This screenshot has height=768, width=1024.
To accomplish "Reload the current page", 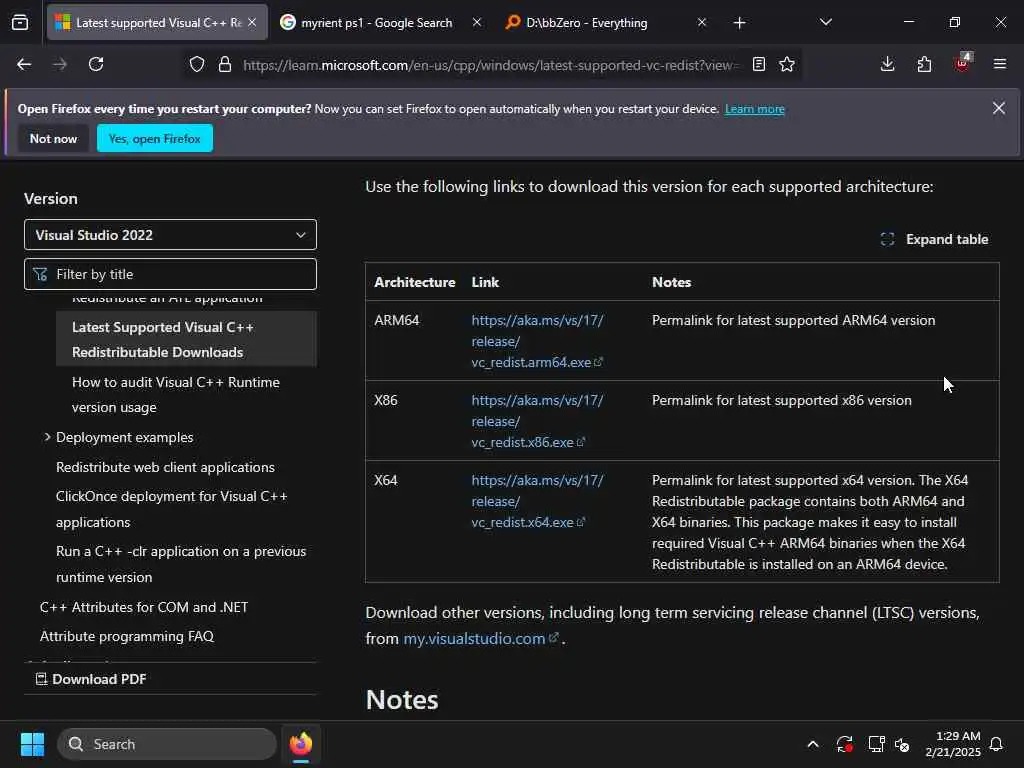I will (x=96, y=64).
